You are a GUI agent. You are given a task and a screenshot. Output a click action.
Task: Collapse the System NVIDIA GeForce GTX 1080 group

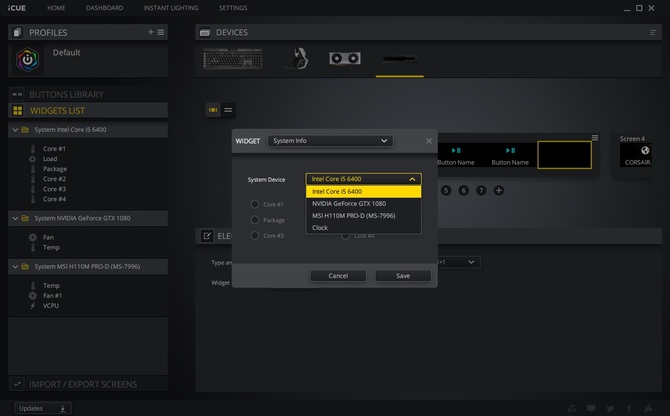pyautogui.click(x=15, y=218)
